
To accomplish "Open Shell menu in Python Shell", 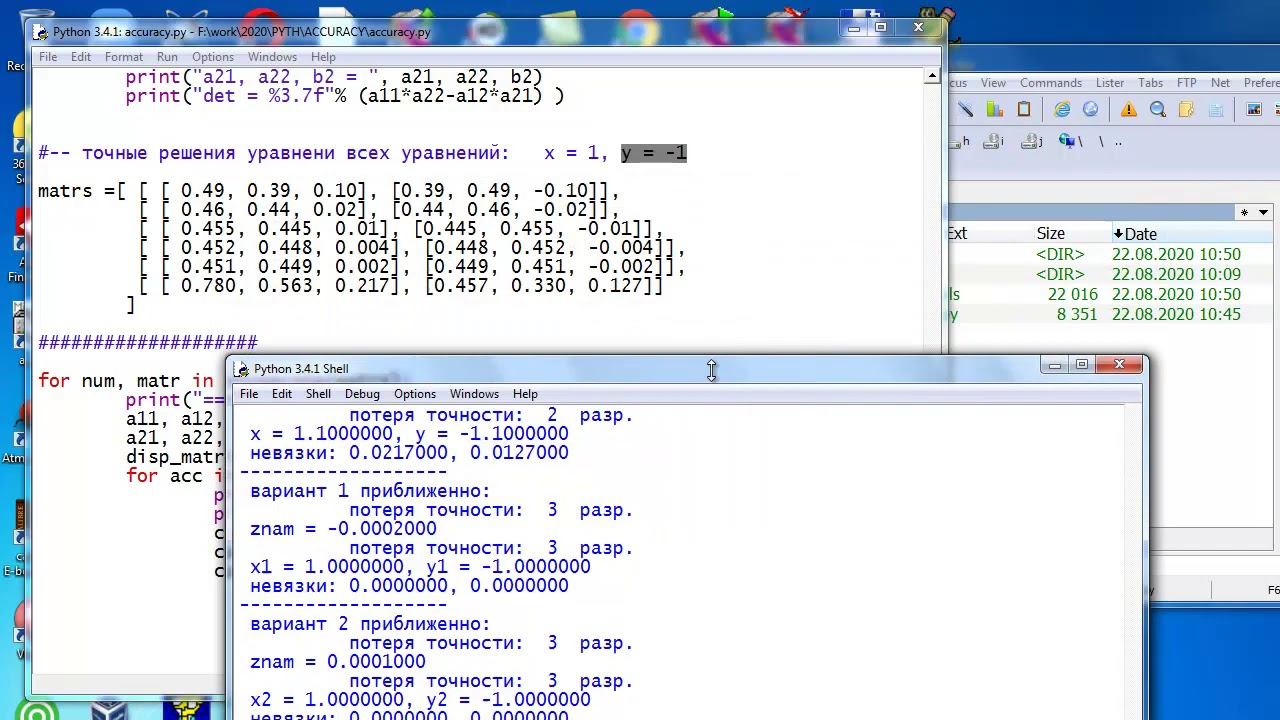I will pos(318,394).
